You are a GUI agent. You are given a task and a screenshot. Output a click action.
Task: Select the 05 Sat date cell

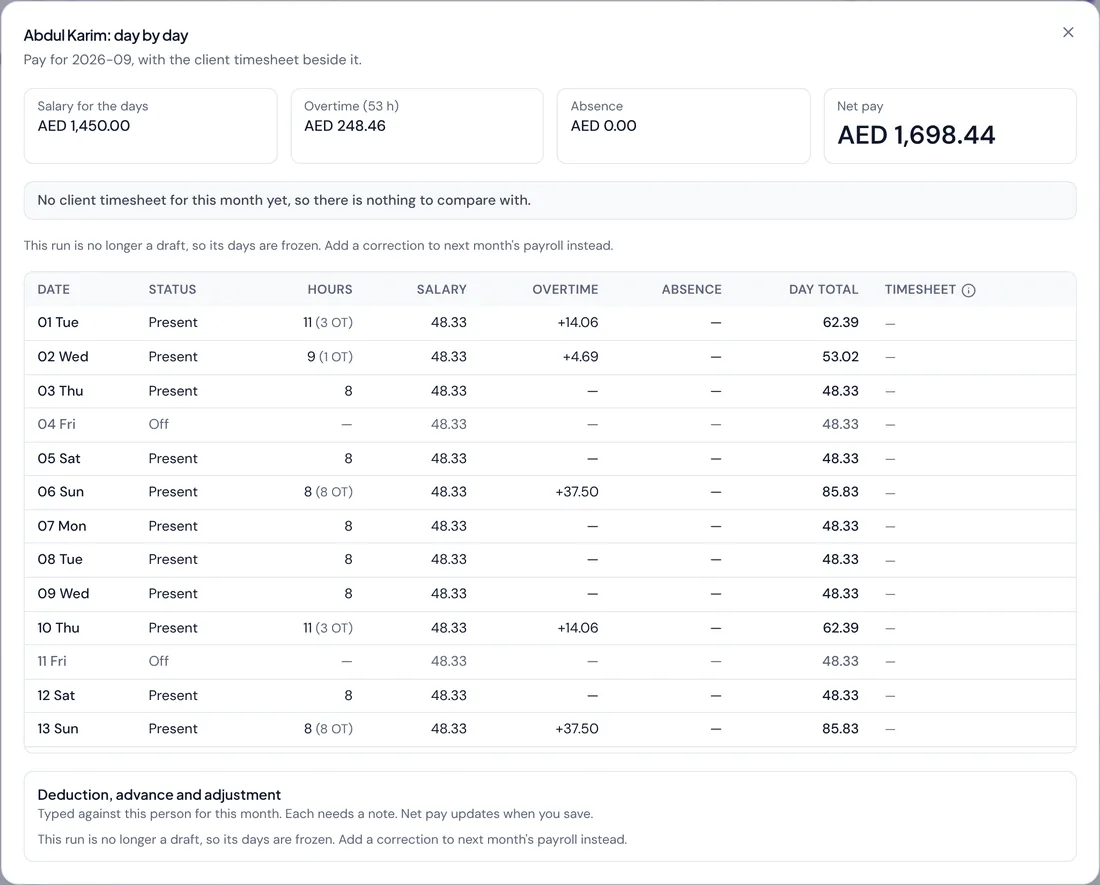pyautogui.click(x=59, y=459)
